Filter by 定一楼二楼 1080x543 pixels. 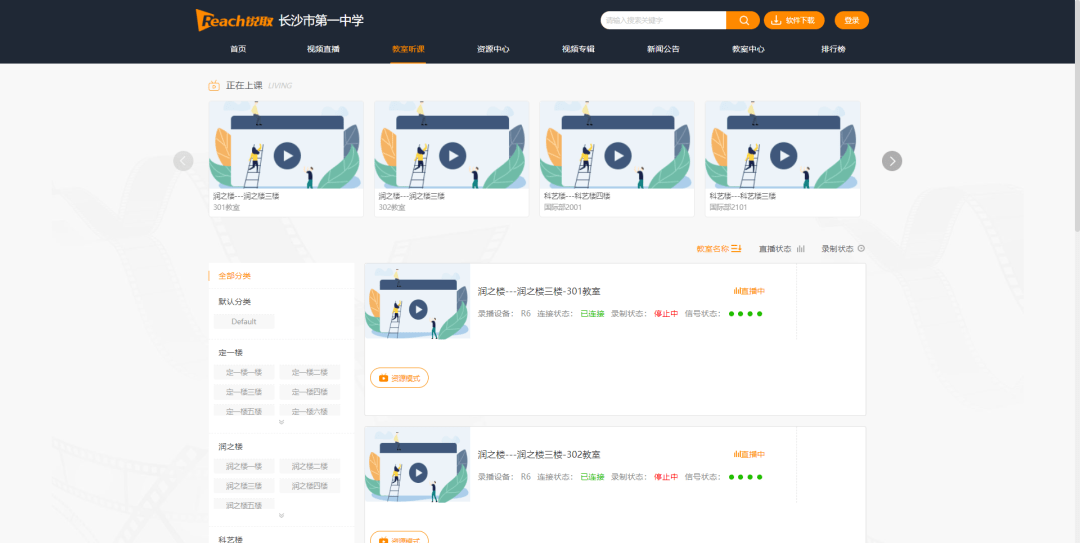pyautogui.click(x=310, y=372)
